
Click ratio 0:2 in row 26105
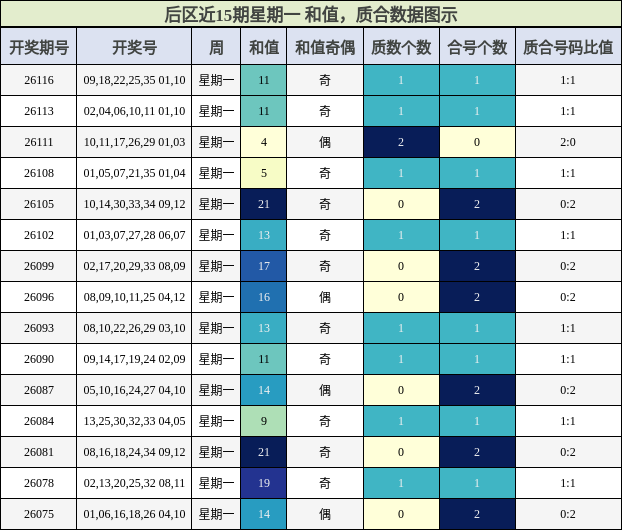click(568, 204)
